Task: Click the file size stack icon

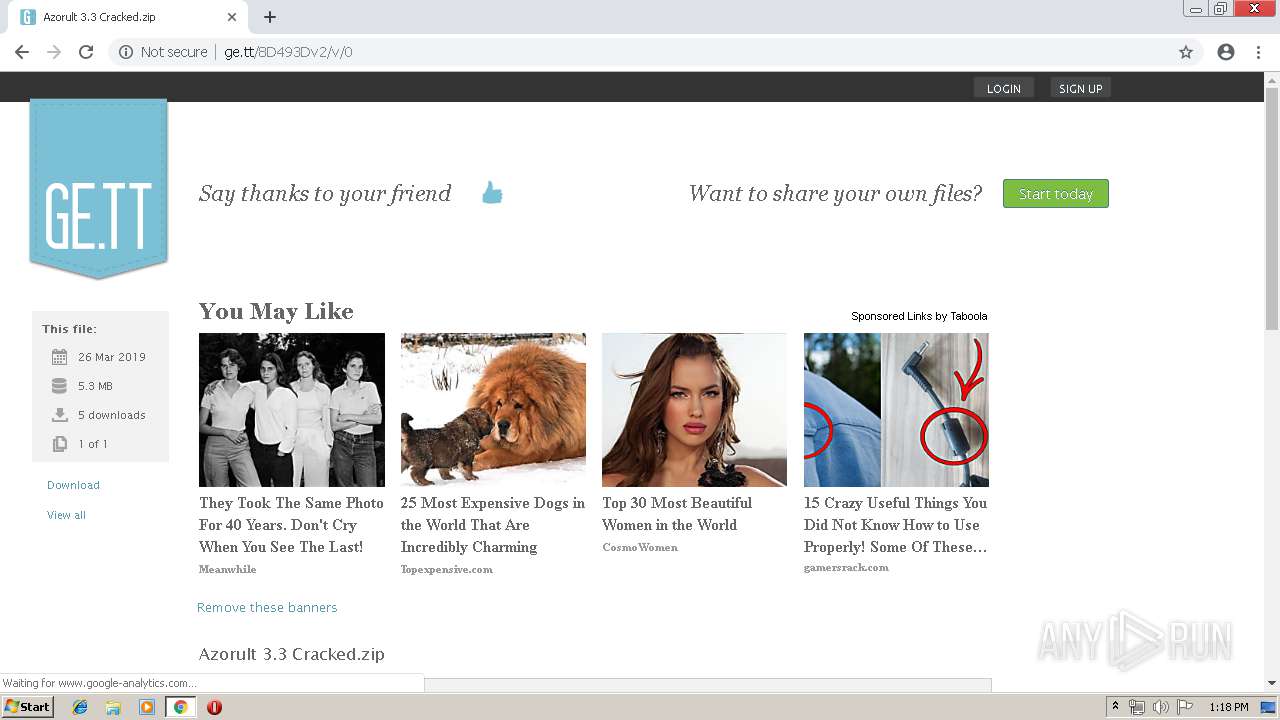Action: pos(59,386)
